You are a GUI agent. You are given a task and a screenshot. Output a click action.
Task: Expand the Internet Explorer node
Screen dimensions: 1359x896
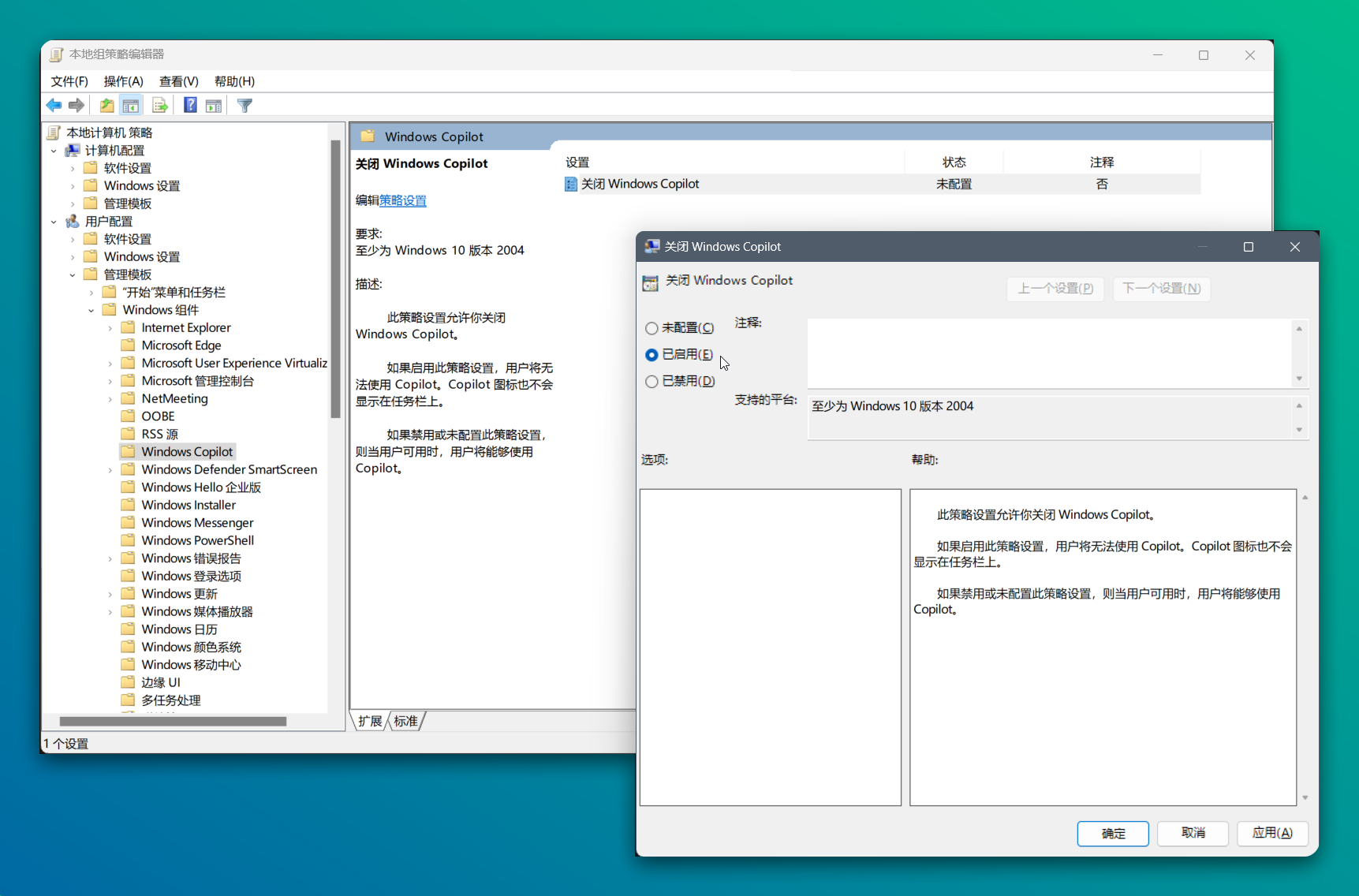tap(110, 328)
